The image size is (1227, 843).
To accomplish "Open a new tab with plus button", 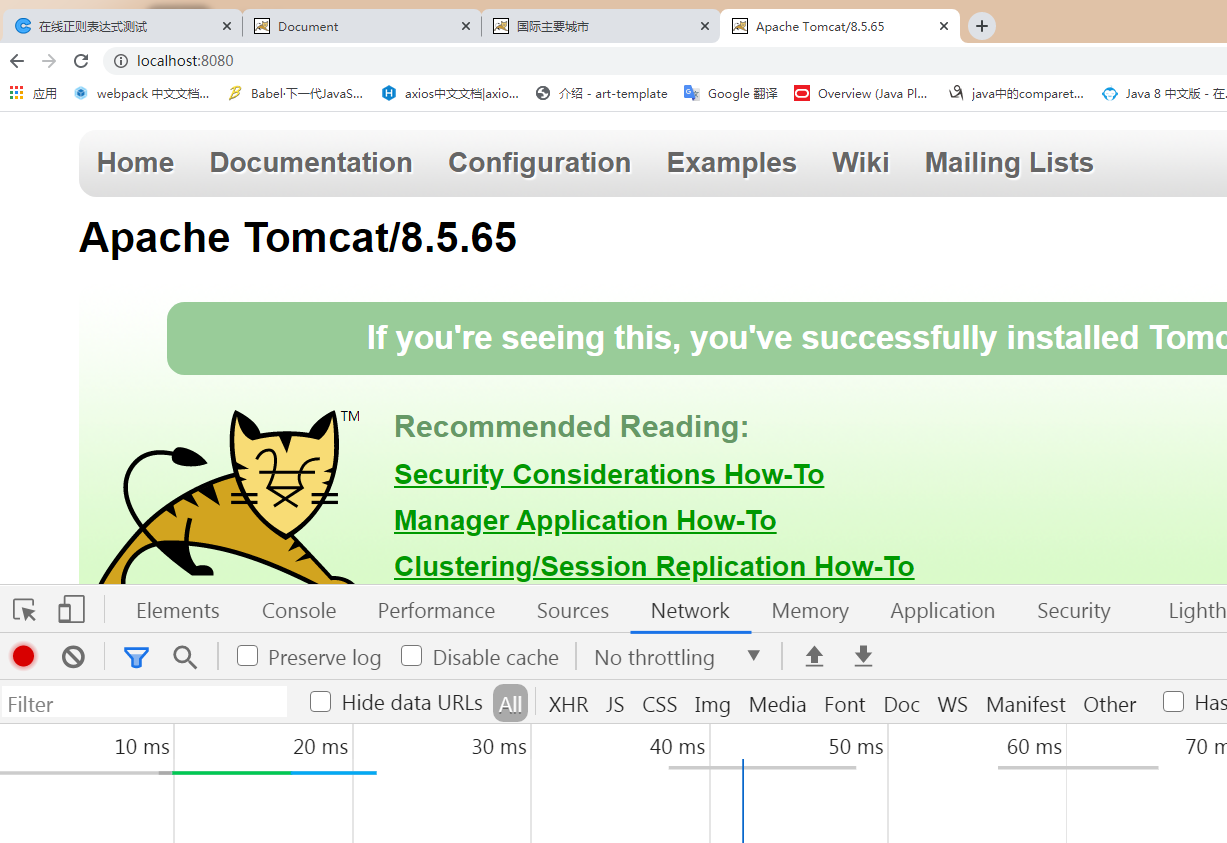I will [x=982, y=26].
